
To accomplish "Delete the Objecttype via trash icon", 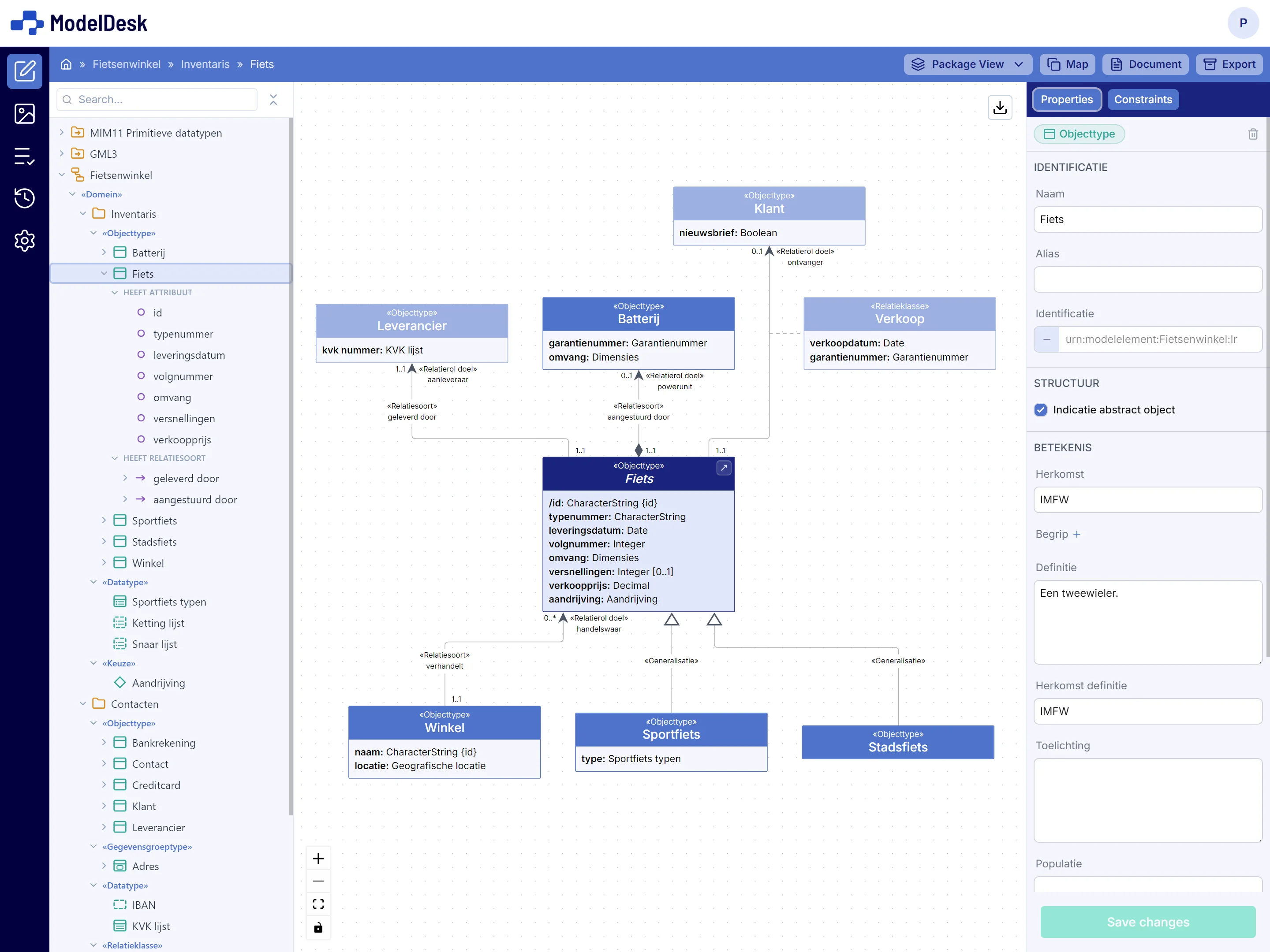I will (x=1253, y=134).
